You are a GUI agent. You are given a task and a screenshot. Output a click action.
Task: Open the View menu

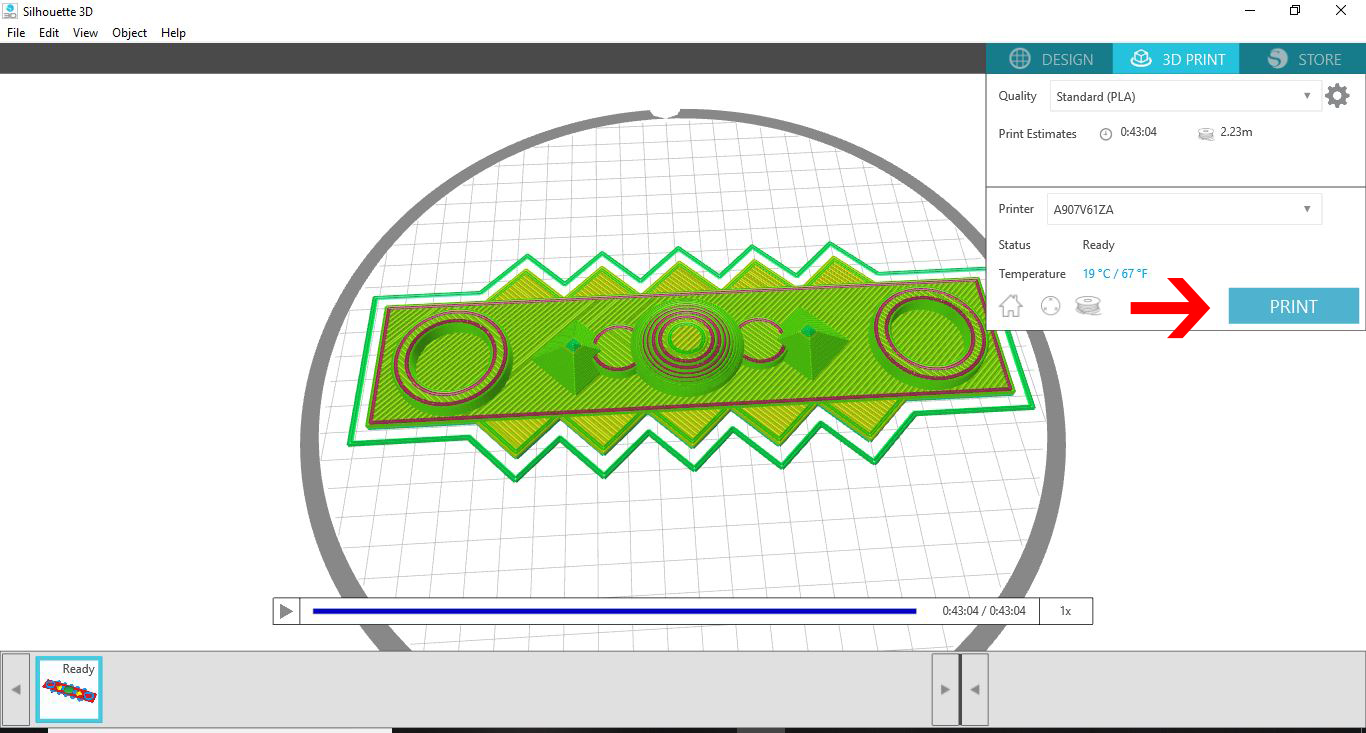point(86,33)
